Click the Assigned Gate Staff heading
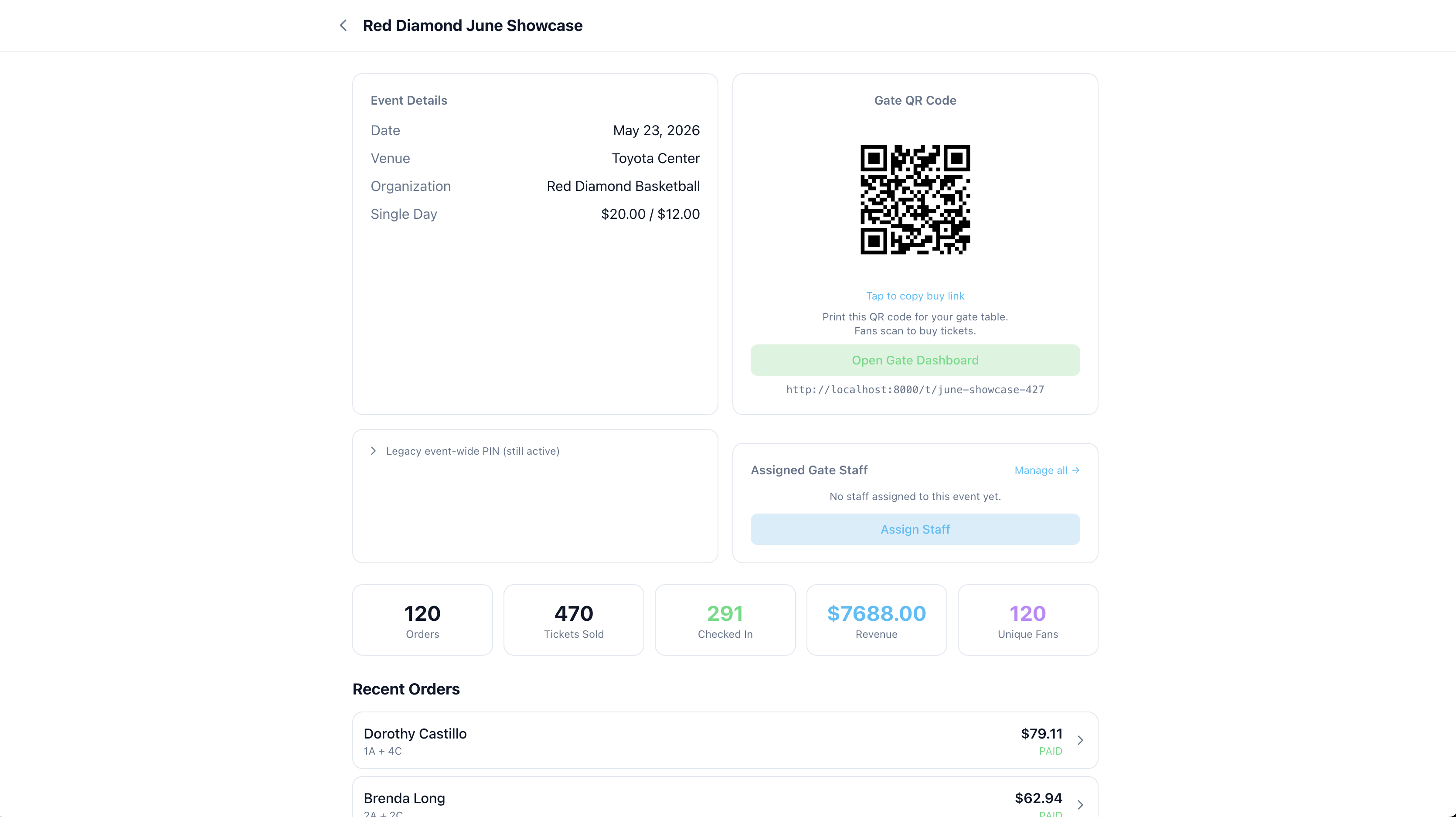 pos(809,470)
